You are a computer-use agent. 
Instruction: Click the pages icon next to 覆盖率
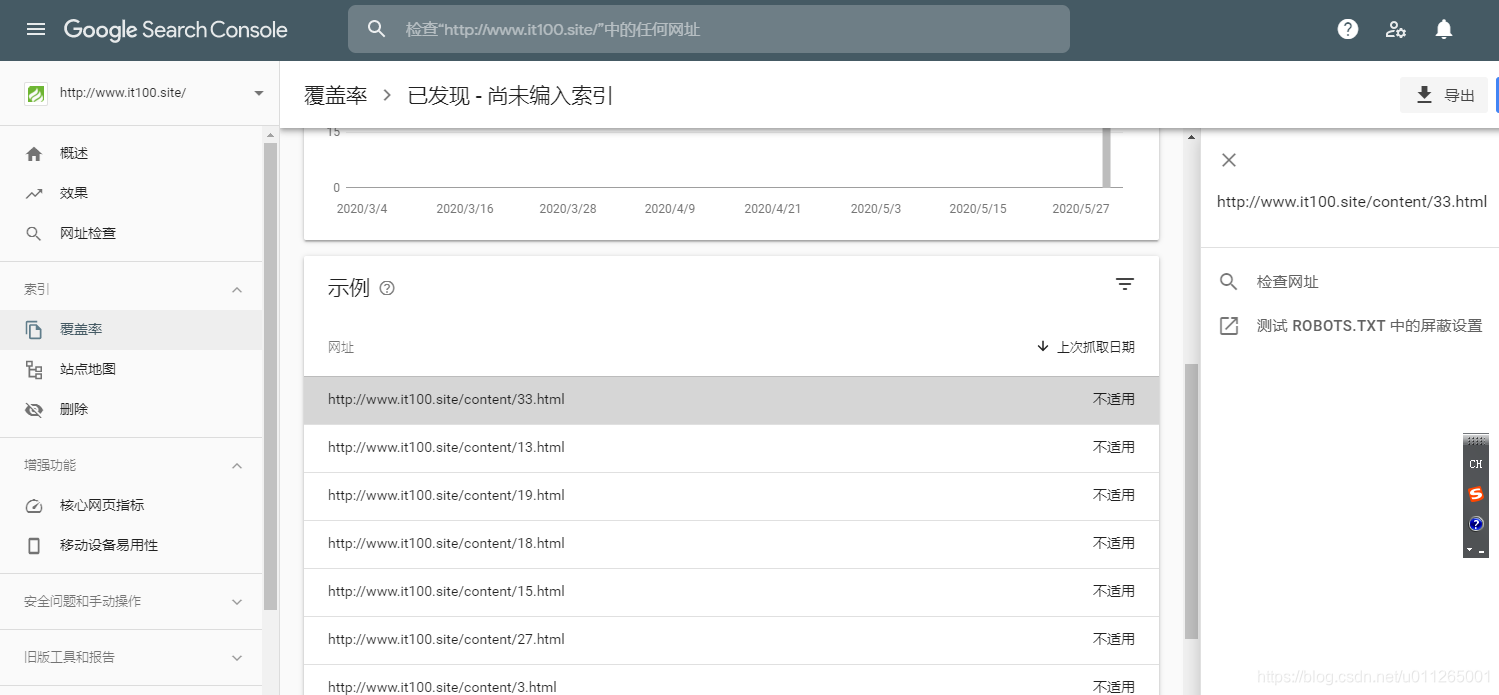coord(34,329)
